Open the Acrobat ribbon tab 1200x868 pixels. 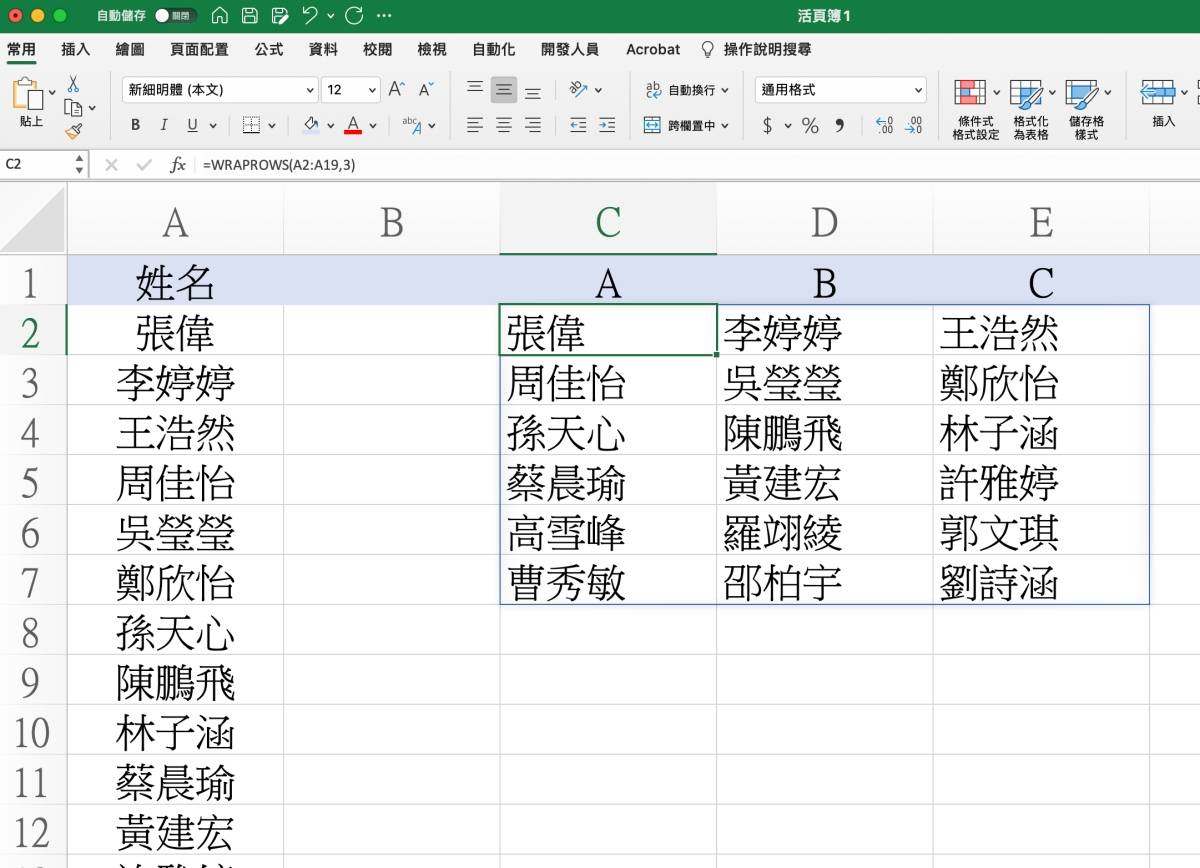[x=652, y=49]
